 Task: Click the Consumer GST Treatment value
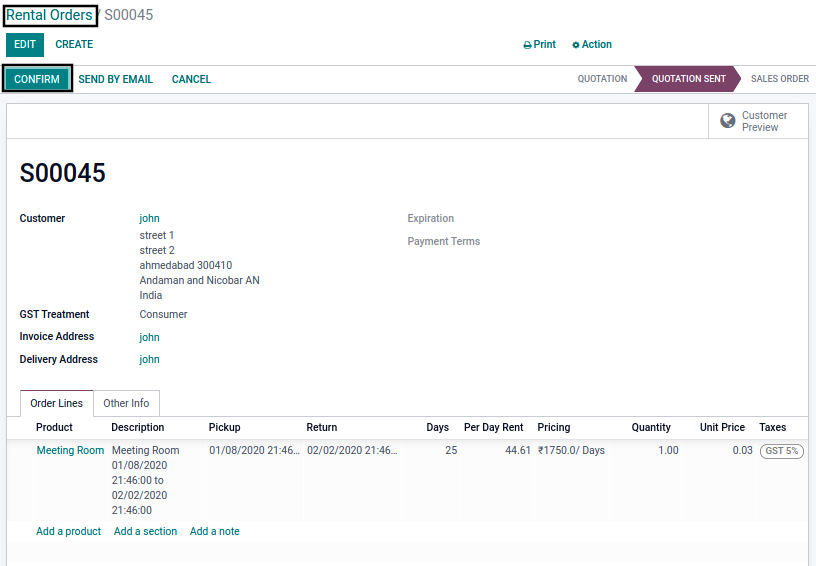click(163, 314)
